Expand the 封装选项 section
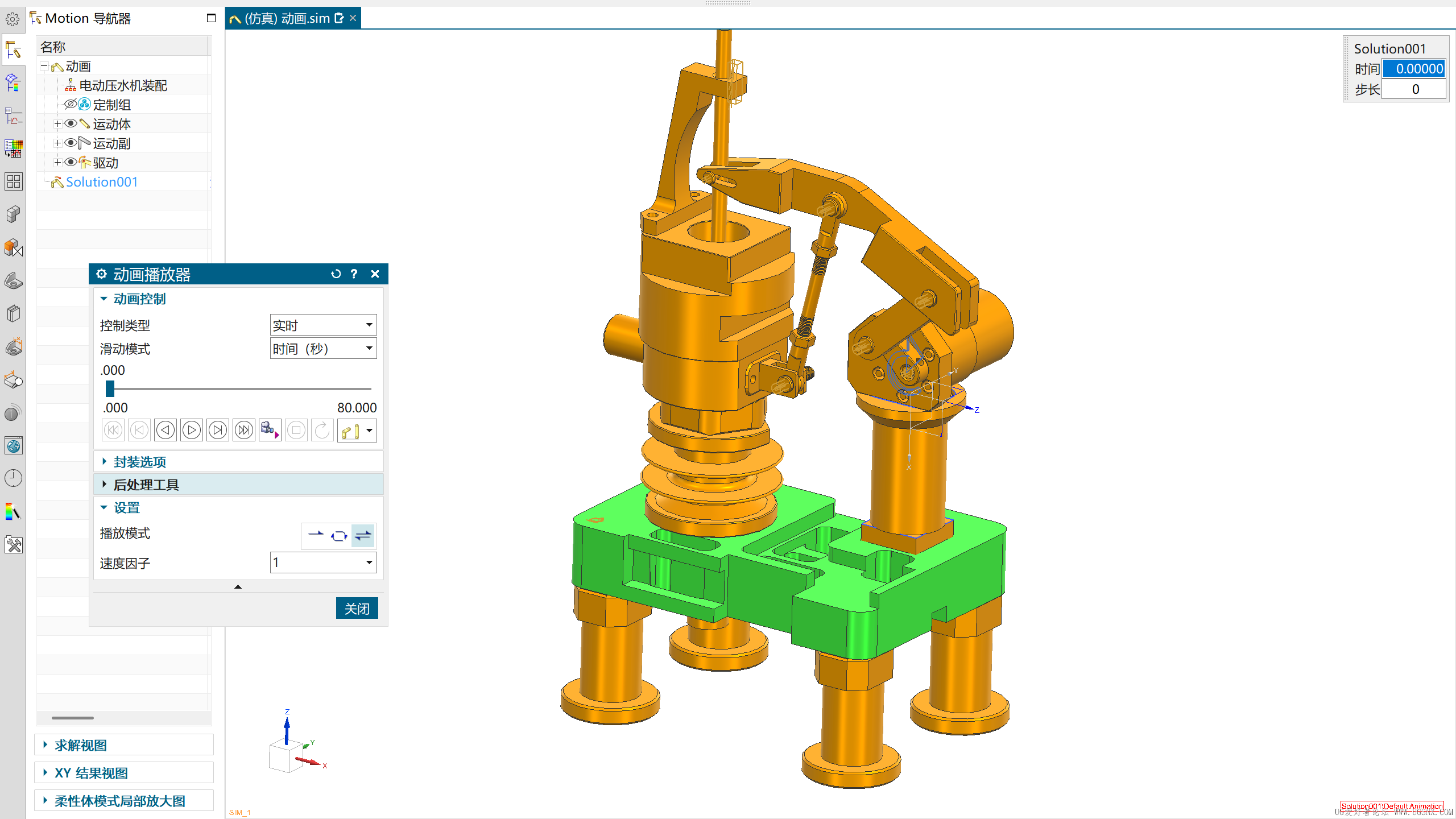 point(140,462)
